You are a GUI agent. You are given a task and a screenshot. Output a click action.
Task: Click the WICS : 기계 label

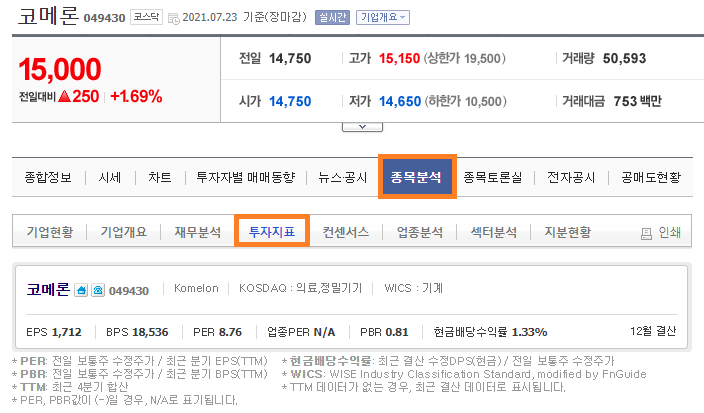414,288
